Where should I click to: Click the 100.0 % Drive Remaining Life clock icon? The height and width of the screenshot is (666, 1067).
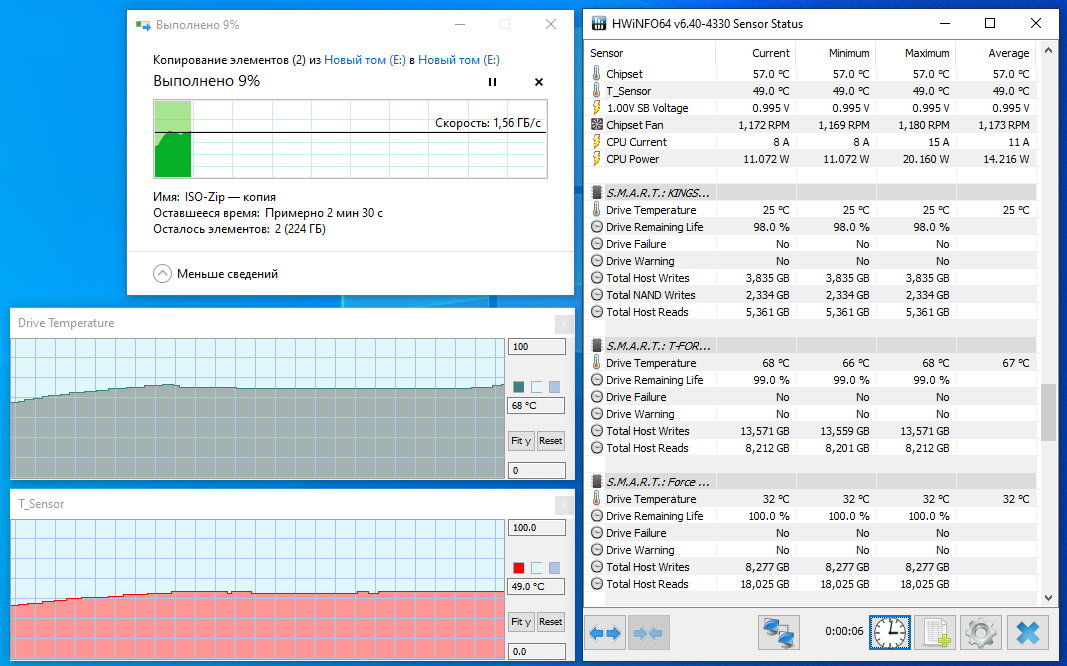[x=597, y=516]
